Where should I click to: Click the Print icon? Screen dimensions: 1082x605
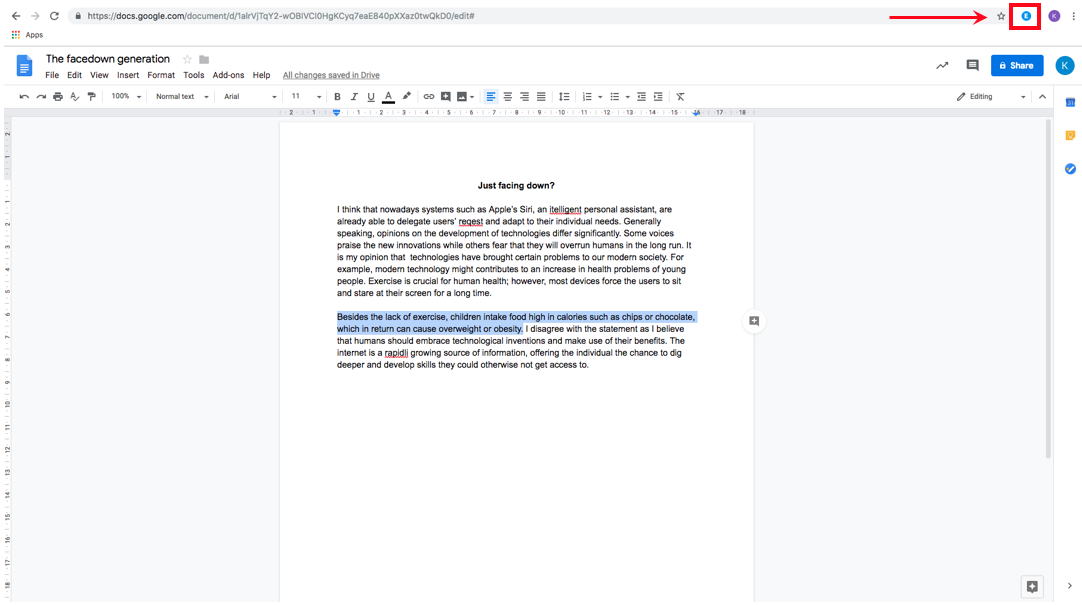pos(58,97)
